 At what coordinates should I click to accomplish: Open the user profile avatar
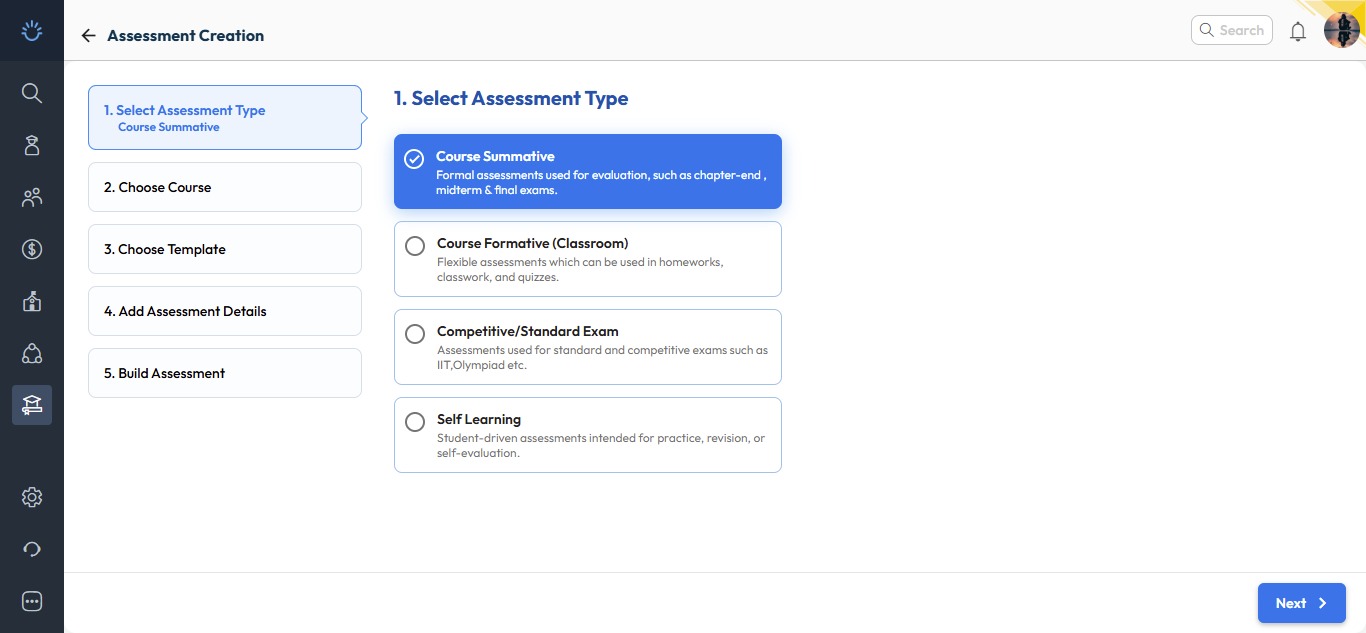1342,30
